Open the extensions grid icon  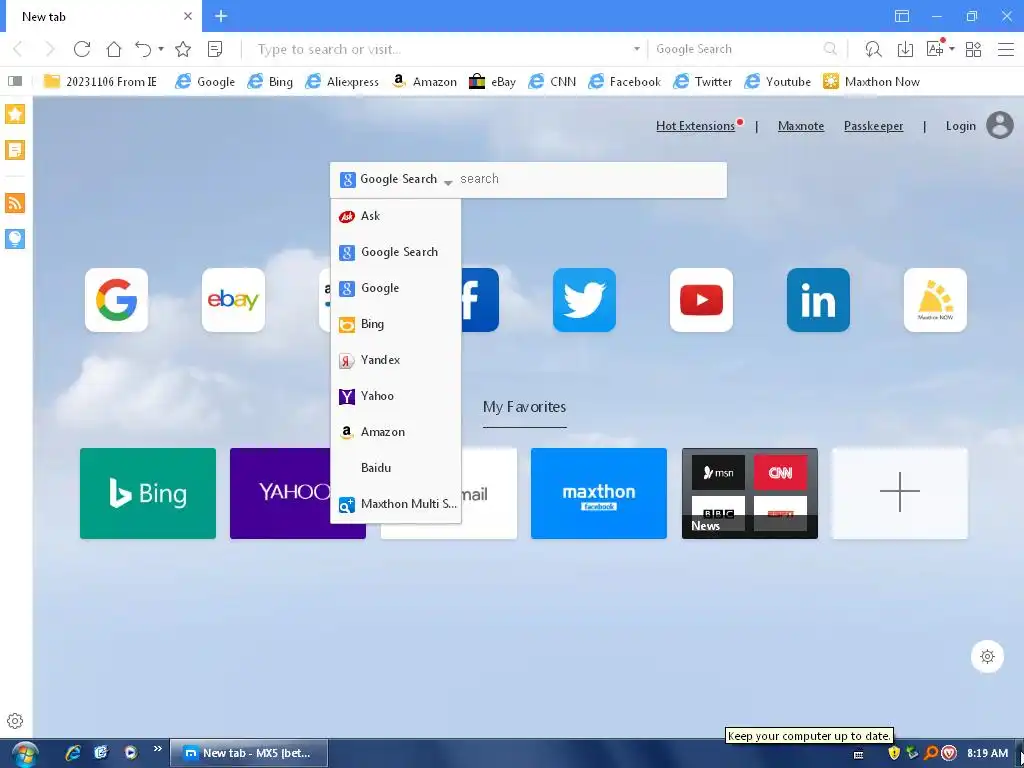pyautogui.click(x=973, y=49)
